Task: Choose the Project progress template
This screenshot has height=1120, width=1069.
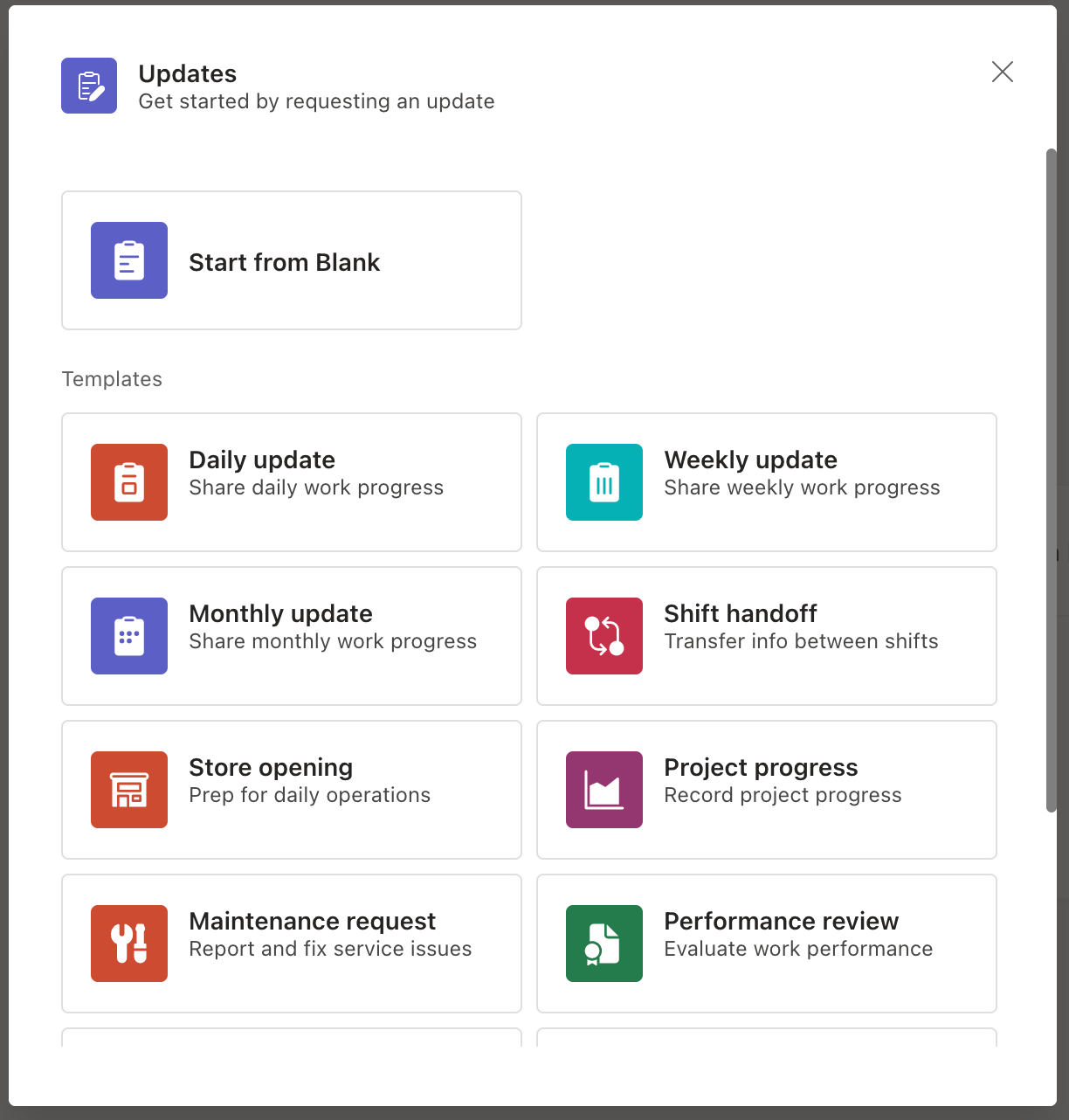Action: [767, 790]
